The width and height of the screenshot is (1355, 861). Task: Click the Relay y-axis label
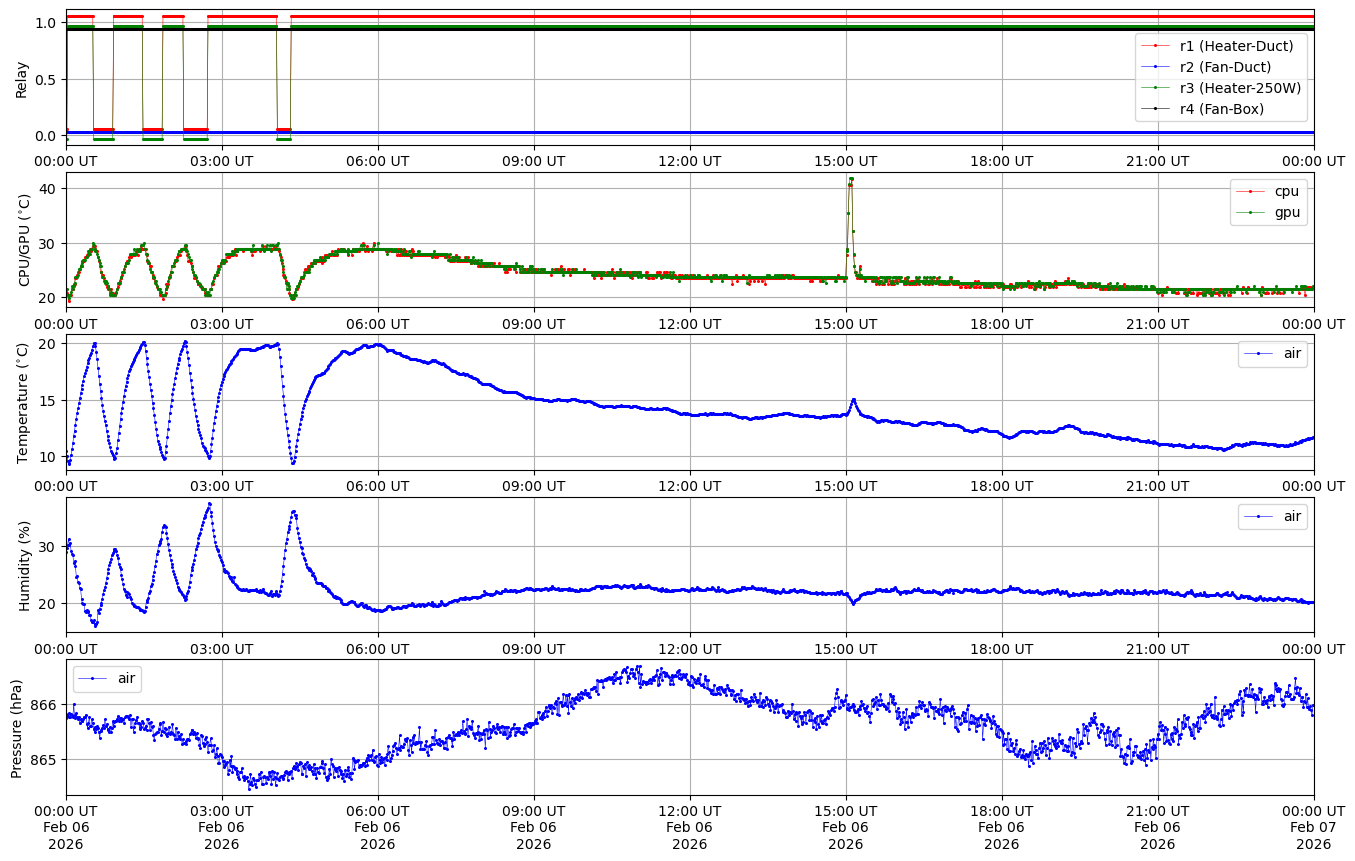pos(21,79)
